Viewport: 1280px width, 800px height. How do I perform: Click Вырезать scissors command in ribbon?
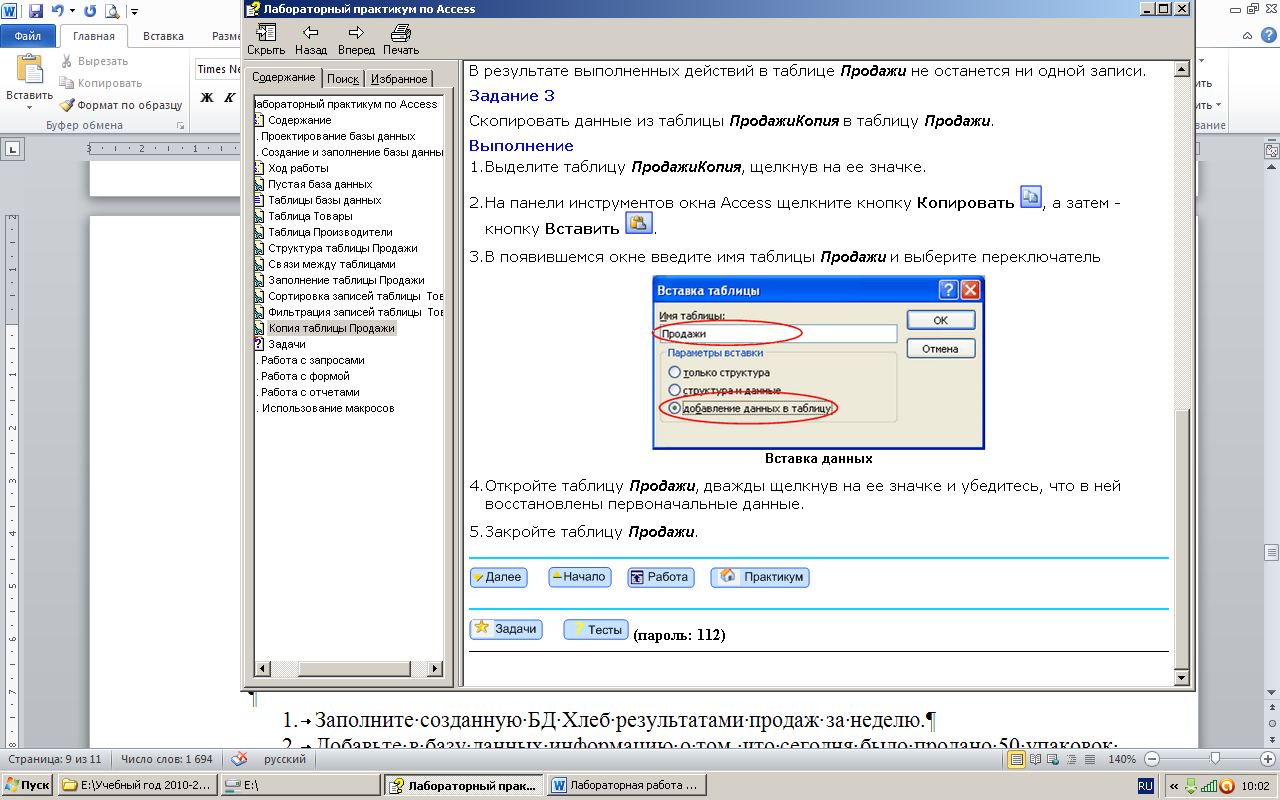point(95,61)
